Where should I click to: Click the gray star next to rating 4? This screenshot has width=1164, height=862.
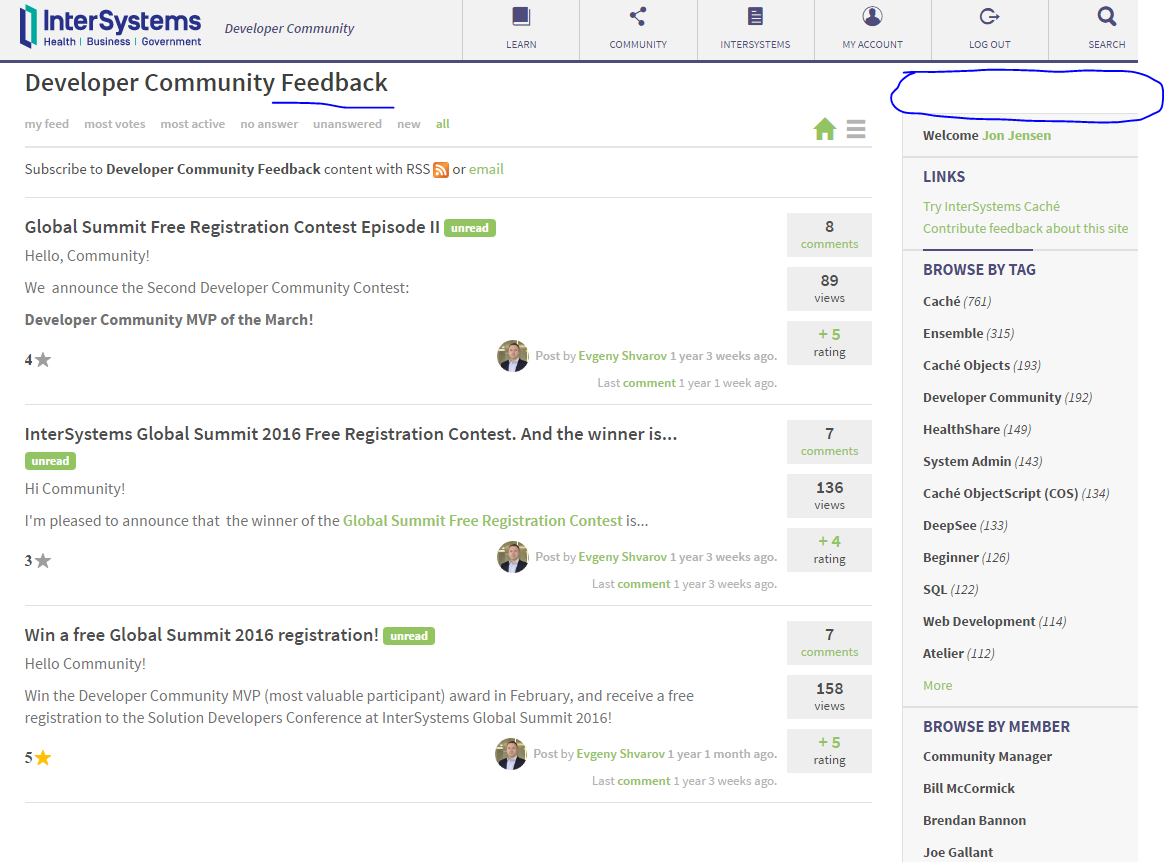click(44, 360)
